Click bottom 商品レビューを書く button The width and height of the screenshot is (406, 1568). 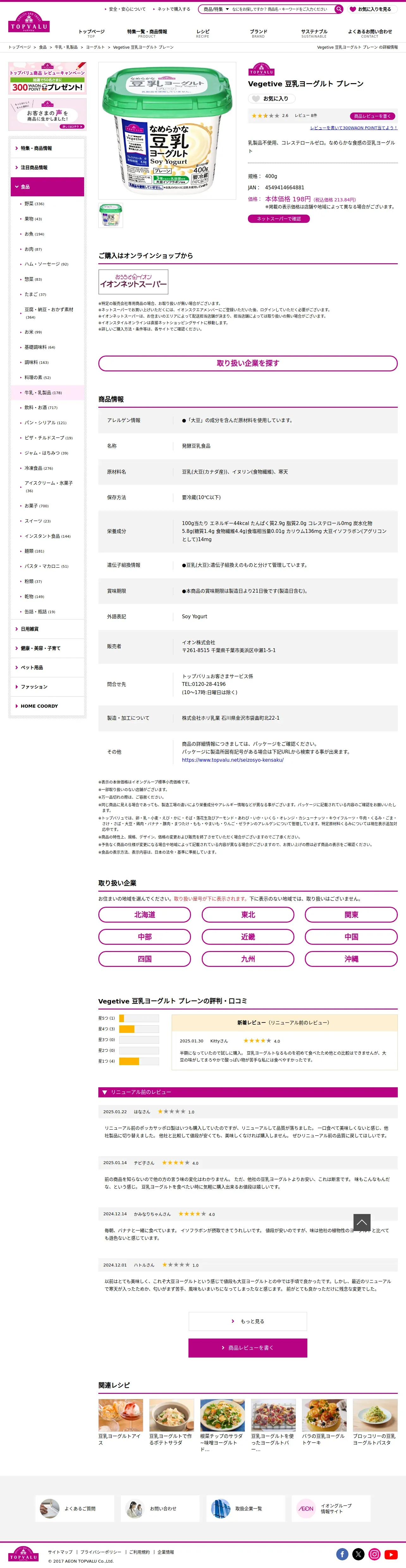(248, 1348)
